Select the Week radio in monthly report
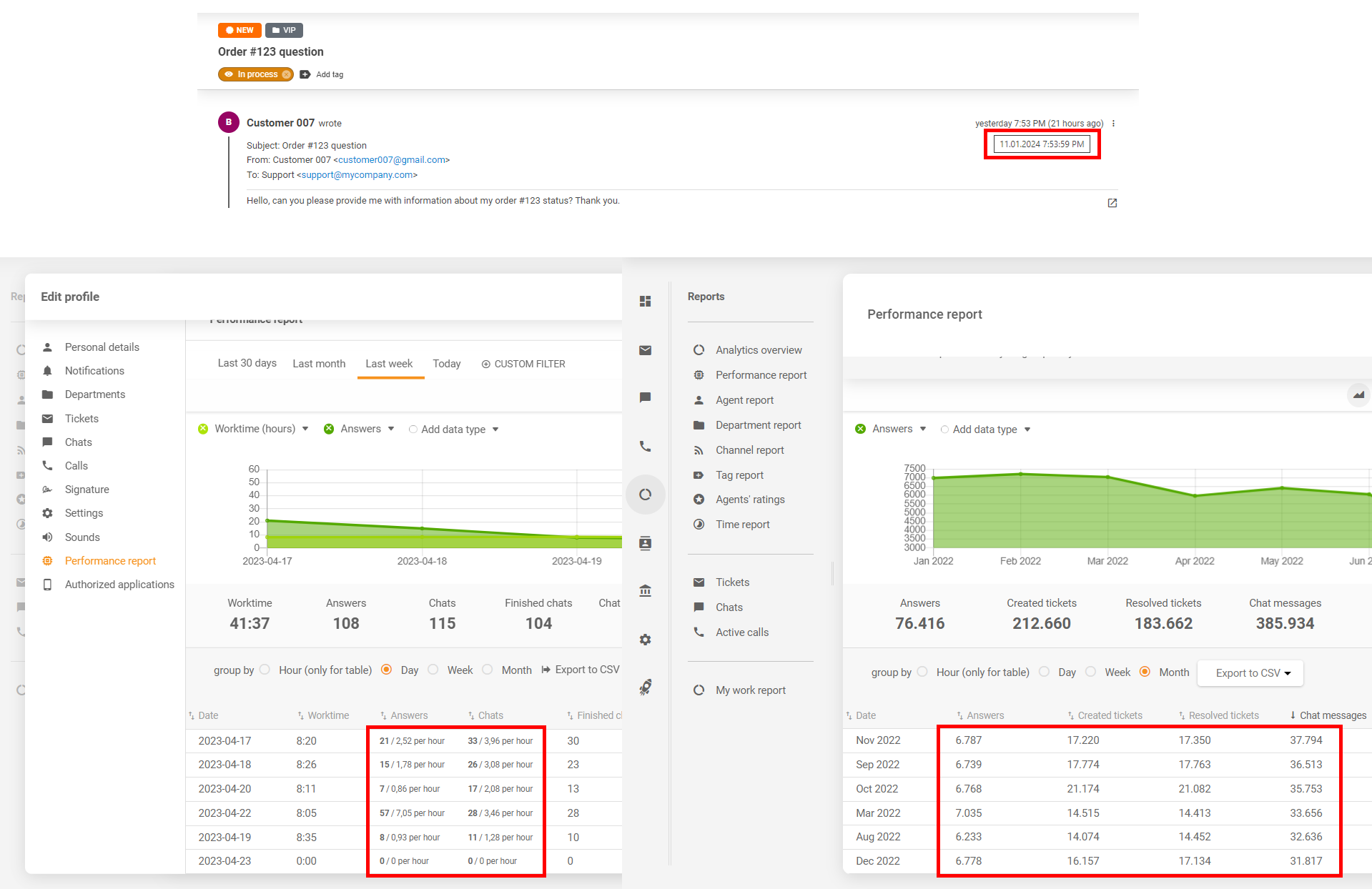Viewport: 1372px width, 889px height. coord(1090,672)
